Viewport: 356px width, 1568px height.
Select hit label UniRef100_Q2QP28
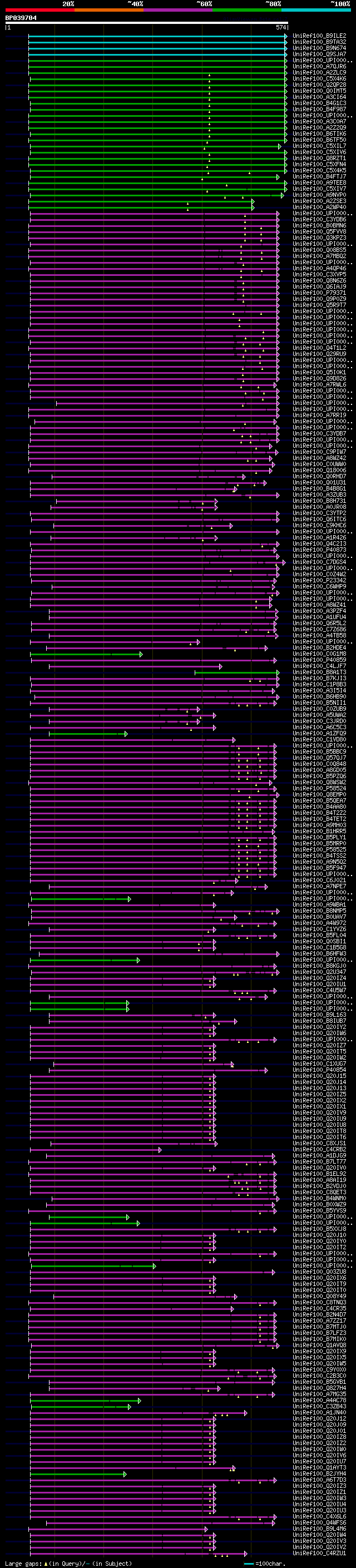319,85
